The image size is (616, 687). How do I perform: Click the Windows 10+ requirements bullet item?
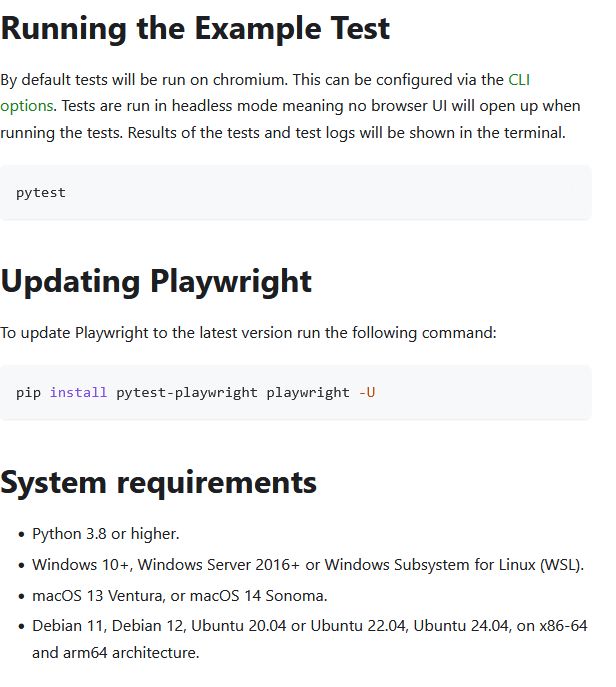coord(308,564)
